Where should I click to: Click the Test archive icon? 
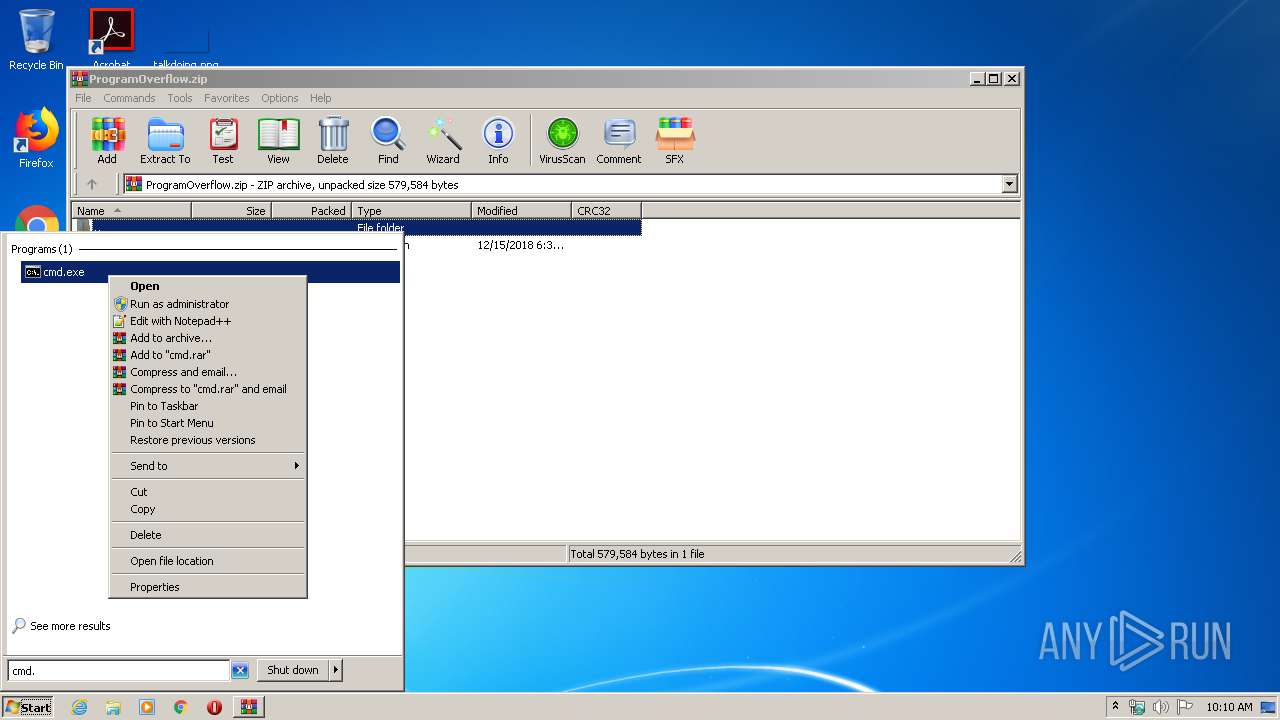coord(223,141)
